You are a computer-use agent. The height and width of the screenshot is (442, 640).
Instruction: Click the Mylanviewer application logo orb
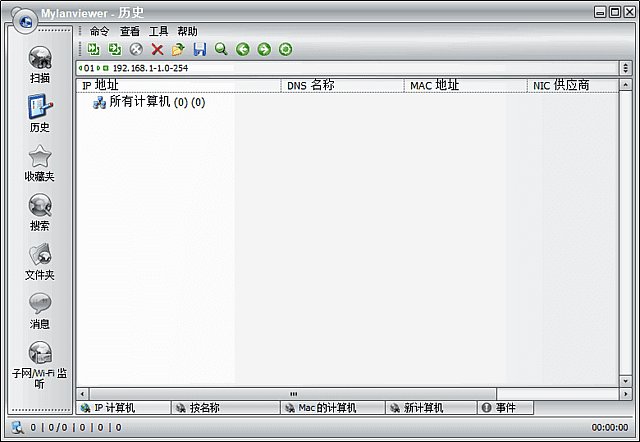tap(25, 21)
